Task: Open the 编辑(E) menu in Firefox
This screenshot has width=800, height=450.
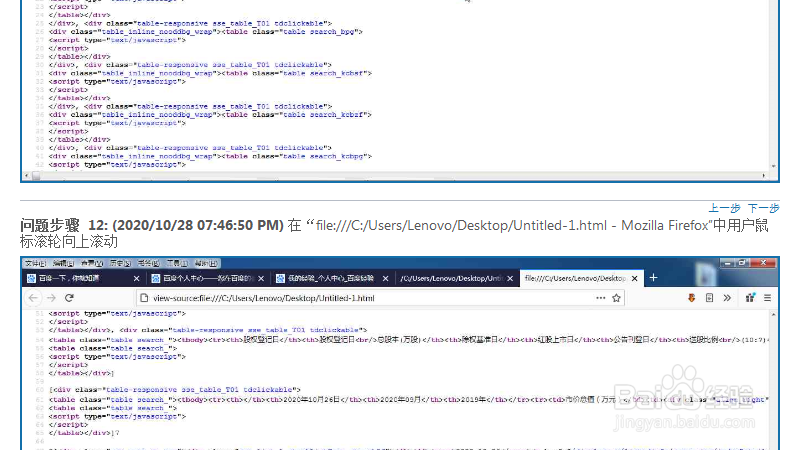Action: click(63, 263)
